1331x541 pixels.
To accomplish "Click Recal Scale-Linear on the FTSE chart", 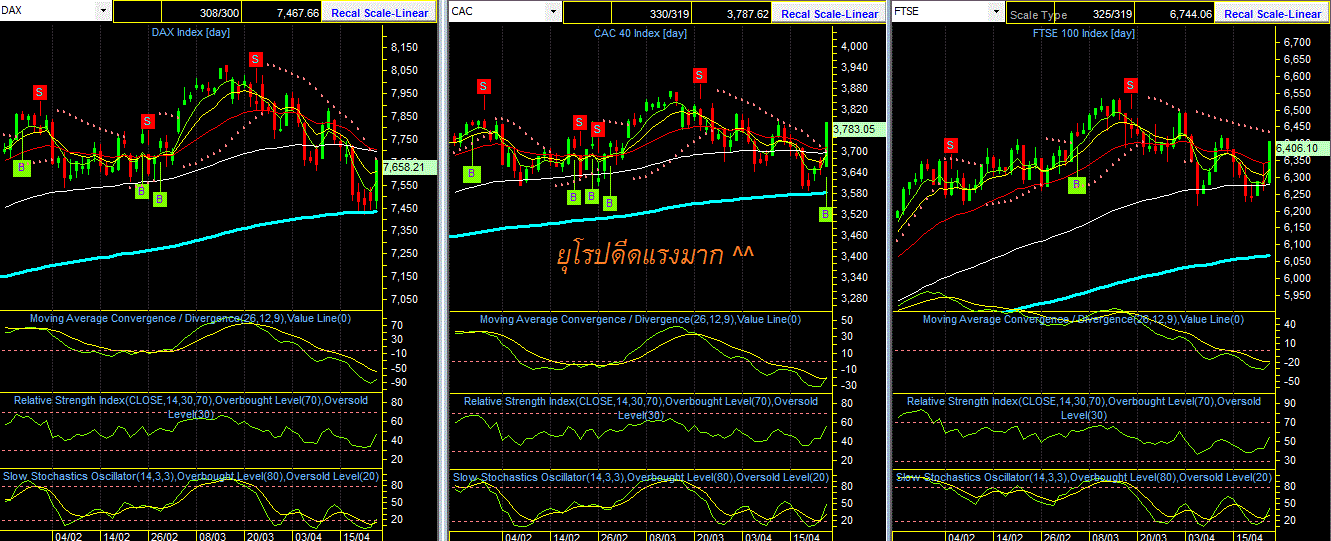I will (1272, 13).
